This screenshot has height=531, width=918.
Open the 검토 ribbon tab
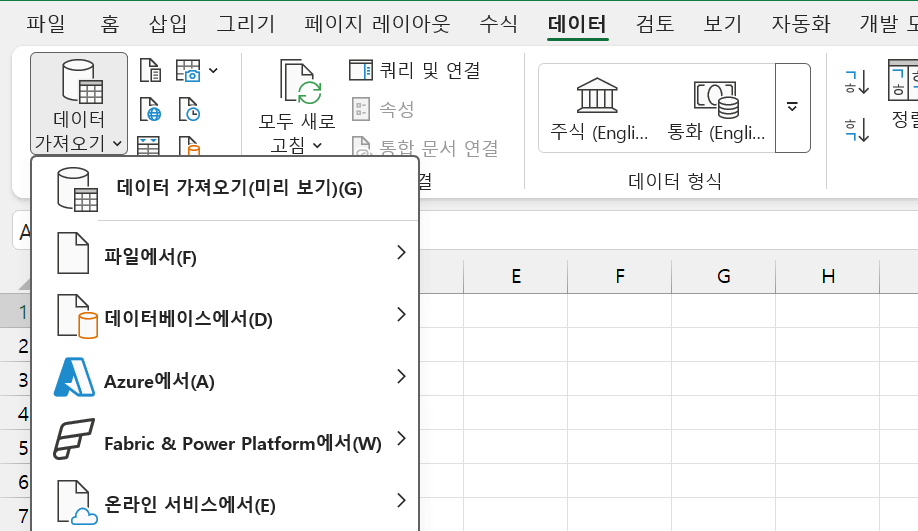tap(655, 23)
